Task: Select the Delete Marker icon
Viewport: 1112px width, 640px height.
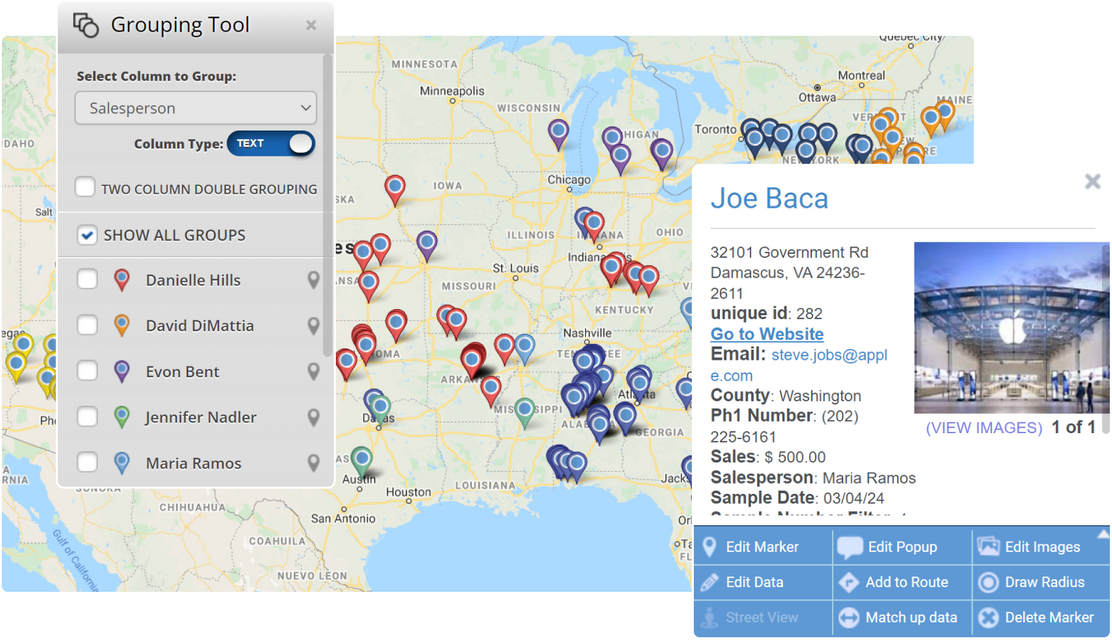Action: click(x=990, y=617)
